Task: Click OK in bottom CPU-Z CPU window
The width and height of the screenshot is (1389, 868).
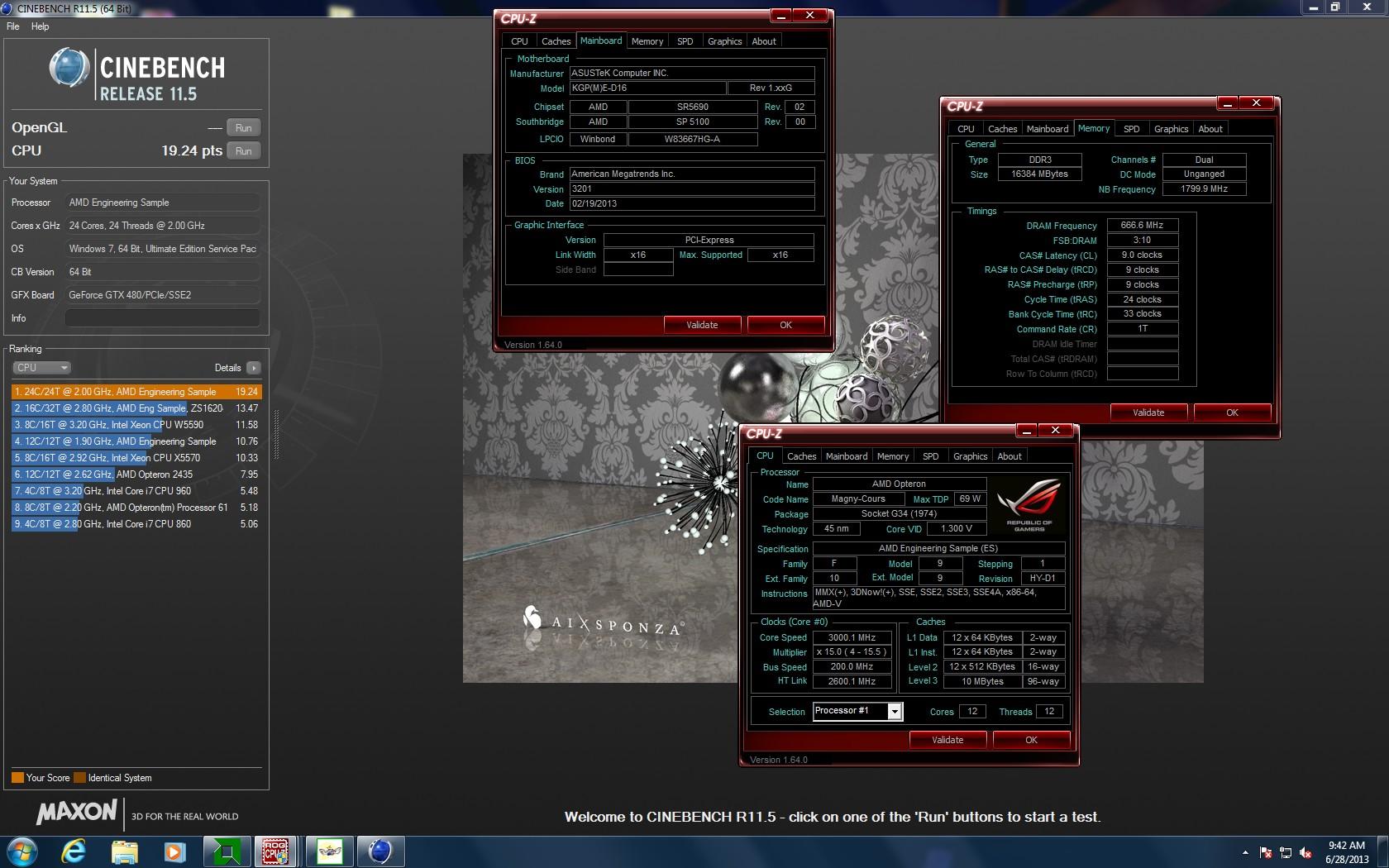Action: click(x=1032, y=740)
